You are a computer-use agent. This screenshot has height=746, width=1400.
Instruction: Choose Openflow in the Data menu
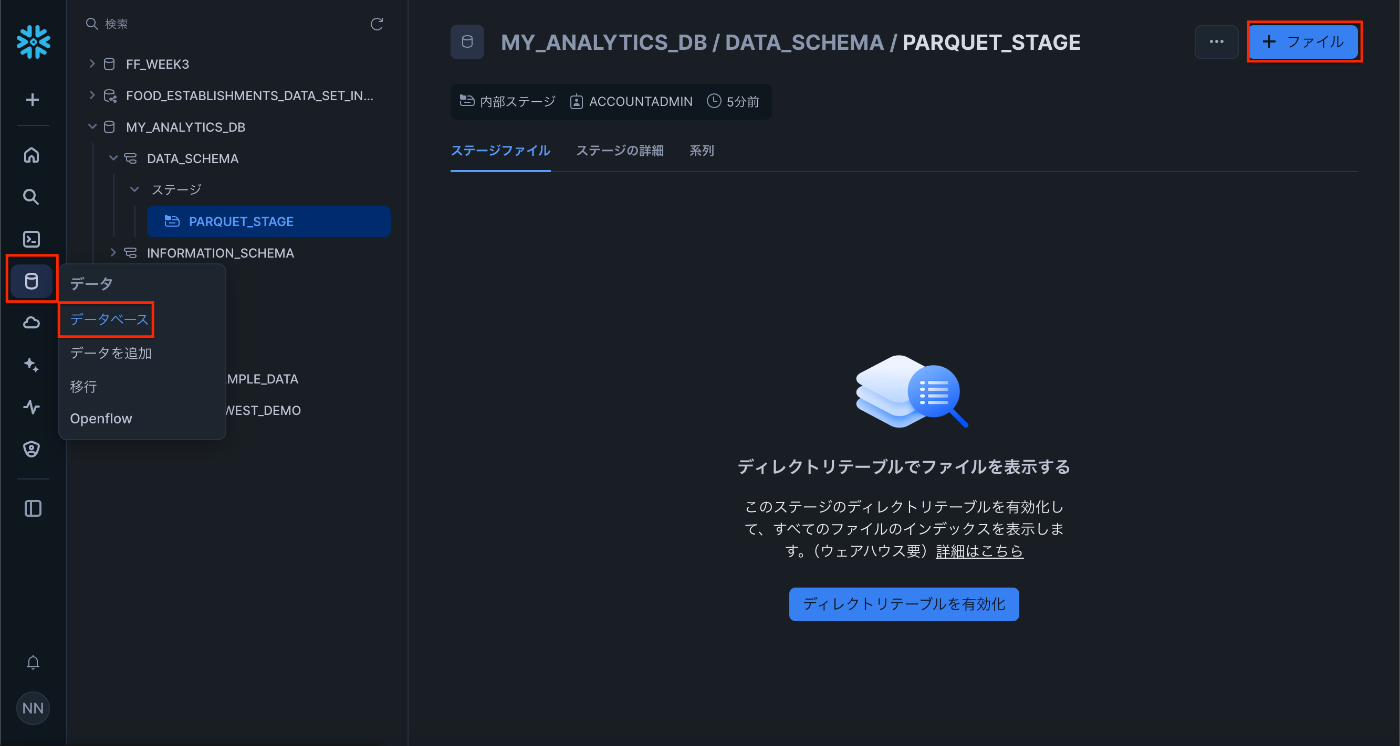101,419
